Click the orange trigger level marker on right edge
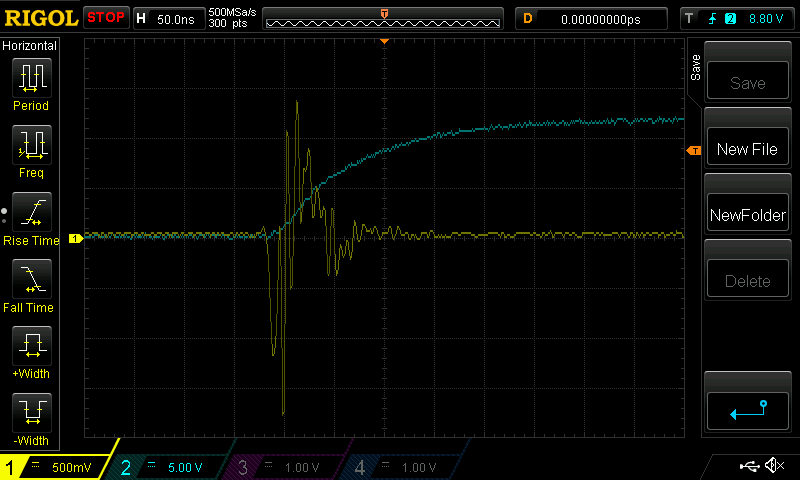 tap(694, 150)
